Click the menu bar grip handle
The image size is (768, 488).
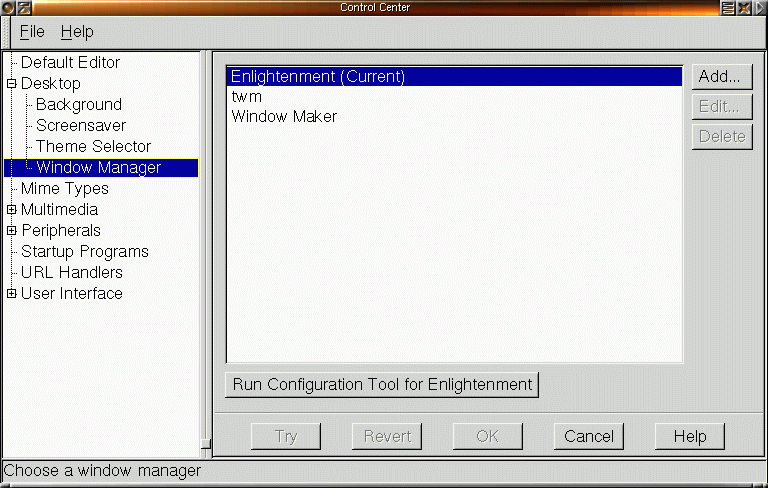(6, 32)
